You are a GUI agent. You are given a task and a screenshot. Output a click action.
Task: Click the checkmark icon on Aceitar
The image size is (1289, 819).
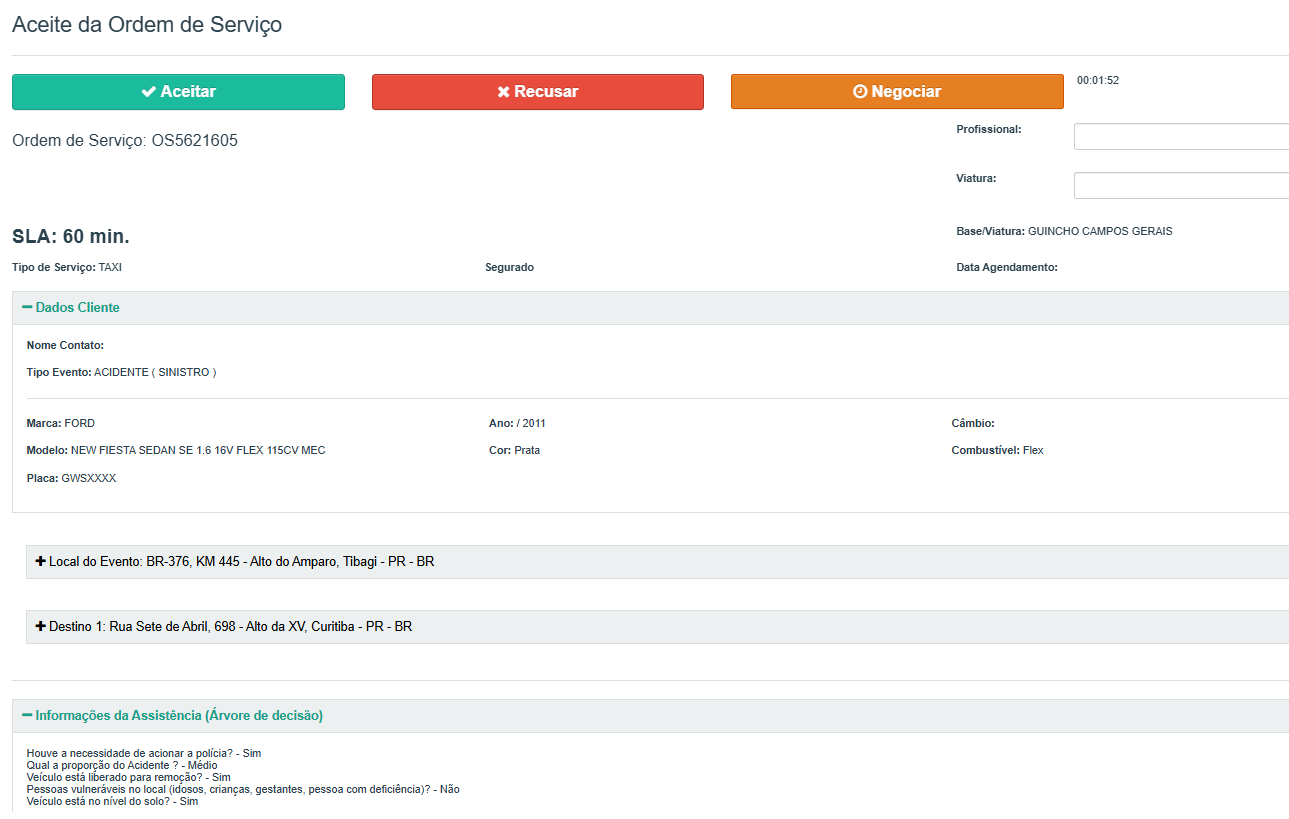coord(148,92)
